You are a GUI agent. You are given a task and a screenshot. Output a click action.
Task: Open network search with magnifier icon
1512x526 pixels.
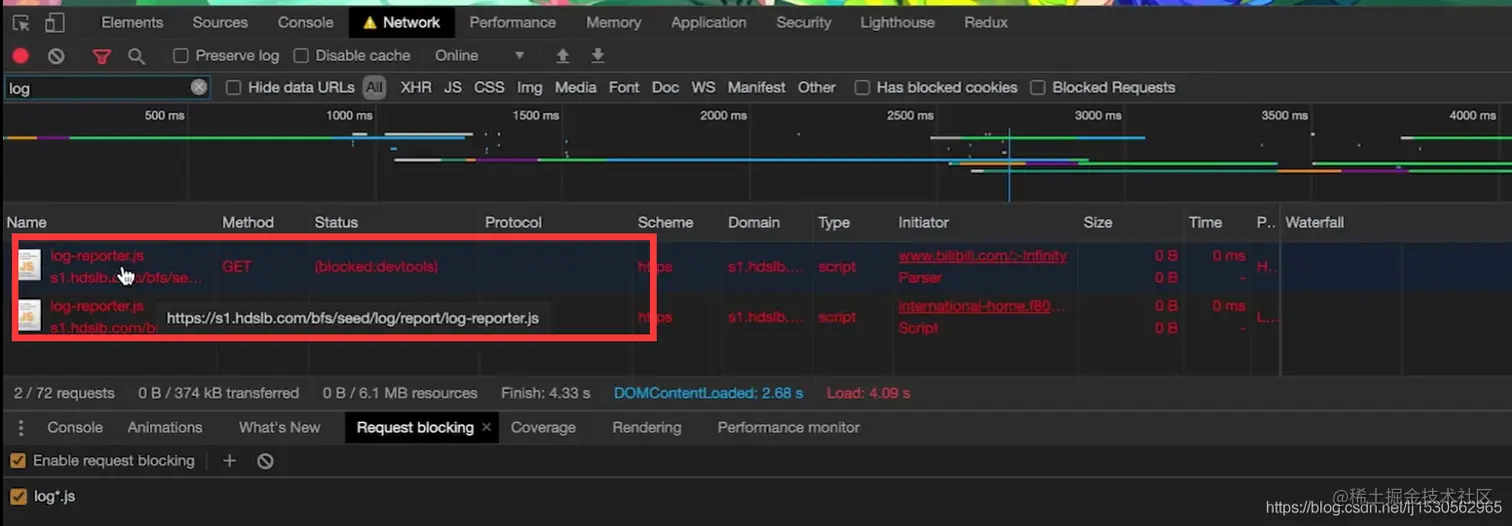coord(136,56)
